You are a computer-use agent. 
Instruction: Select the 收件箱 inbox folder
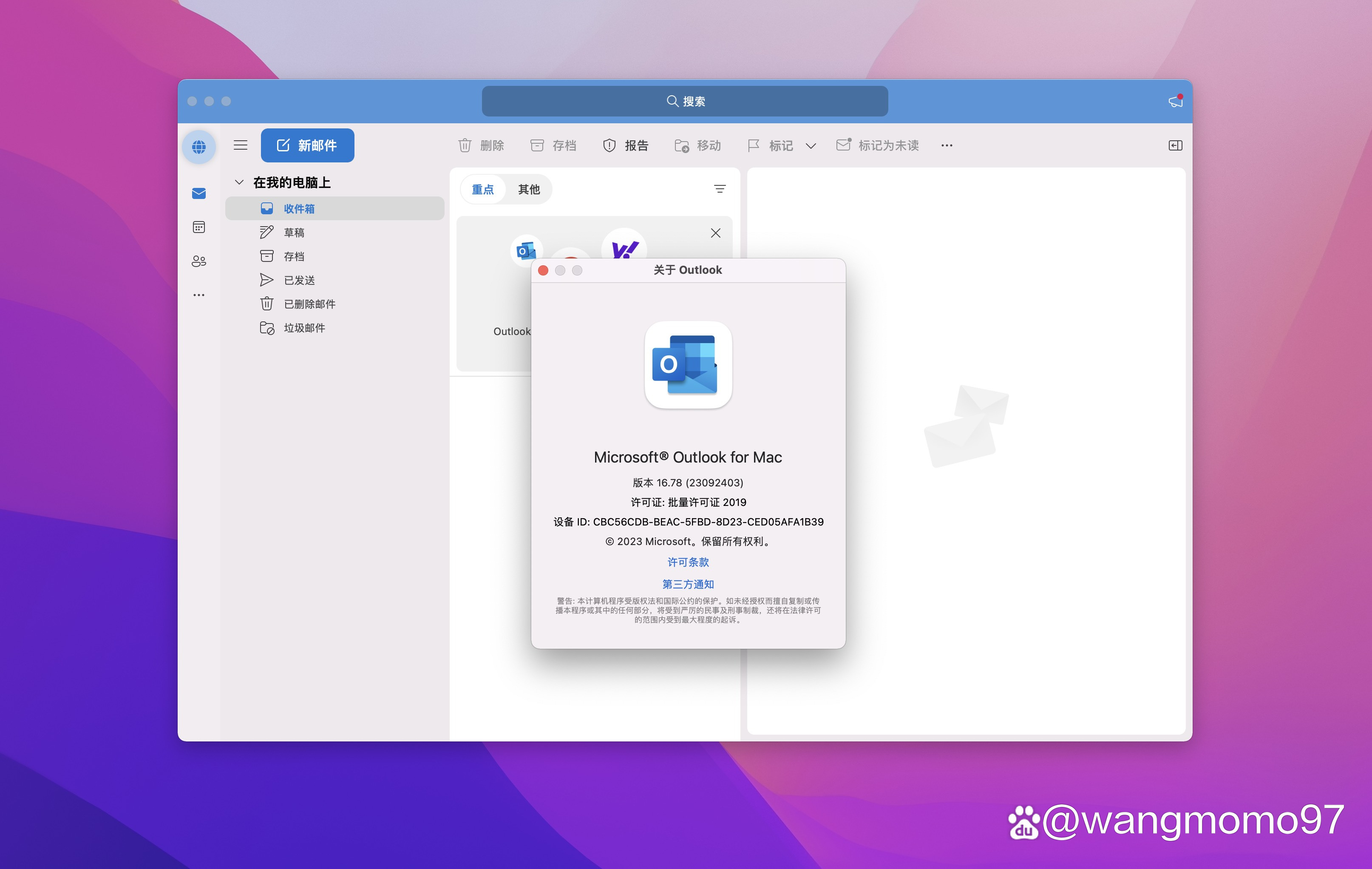coord(335,209)
